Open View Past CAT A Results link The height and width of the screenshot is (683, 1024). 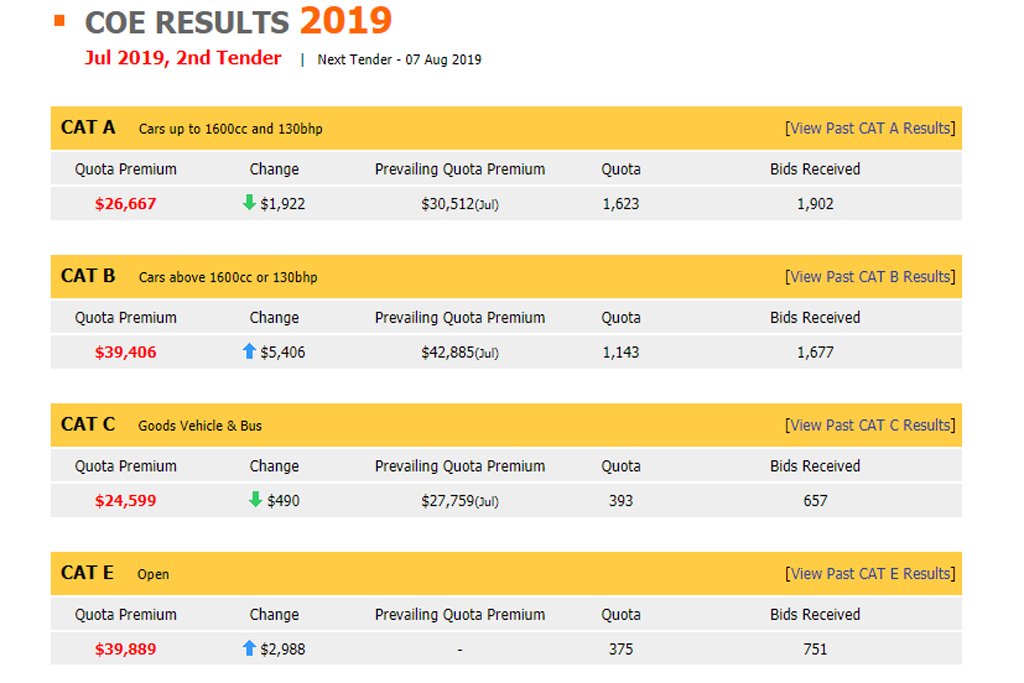coord(870,128)
